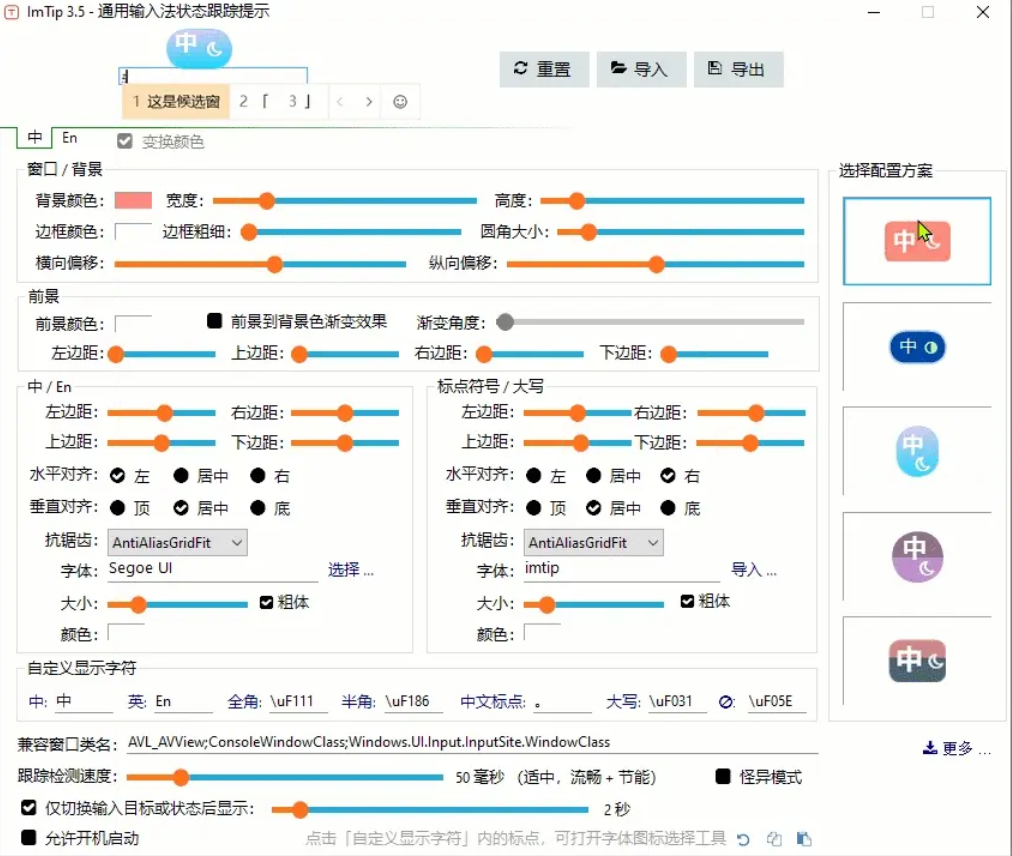Click the 半角 \uF186 field
The image size is (1012, 856).
(x=414, y=701)
